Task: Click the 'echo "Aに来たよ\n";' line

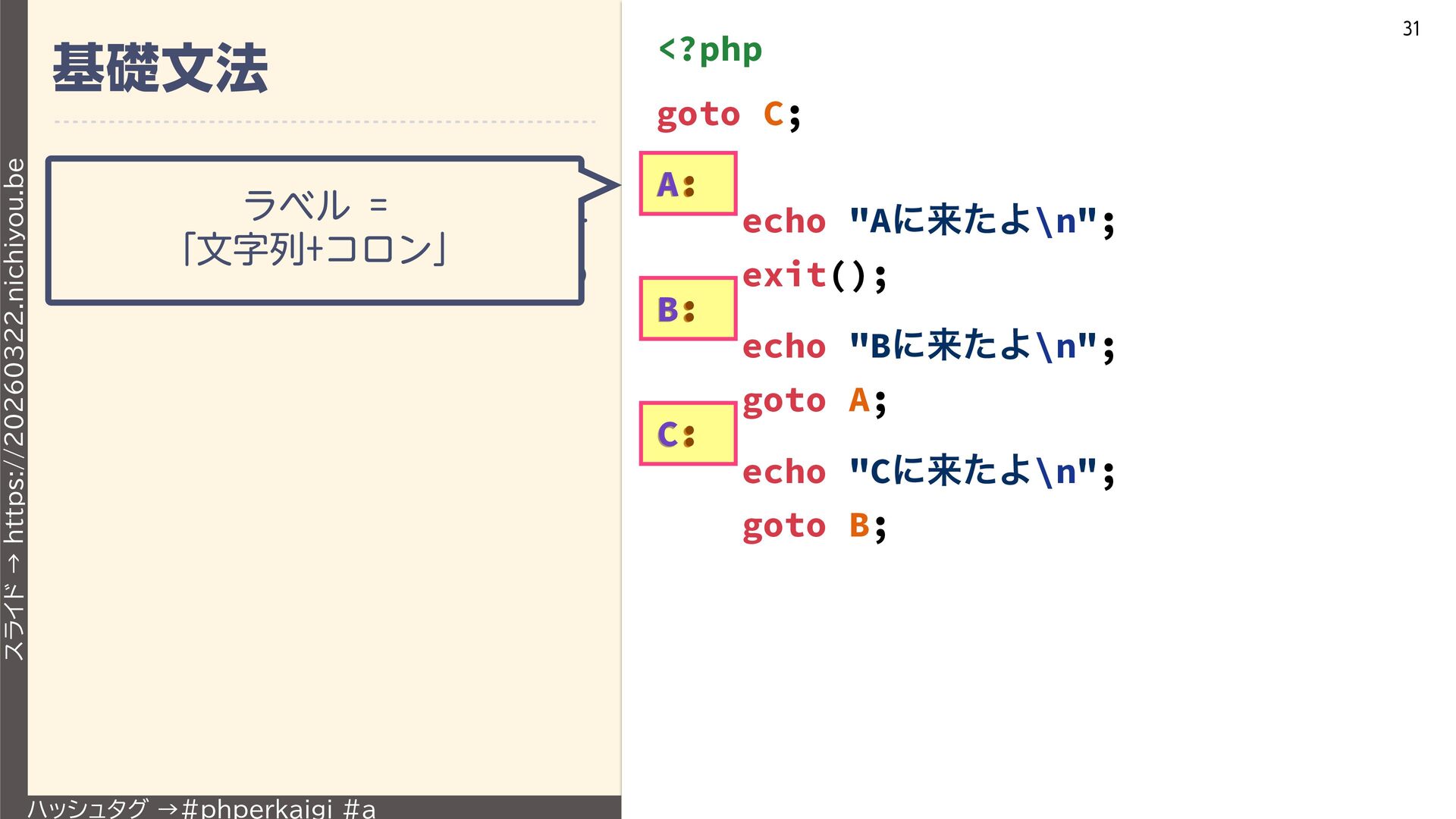Action: pos(927,221)
